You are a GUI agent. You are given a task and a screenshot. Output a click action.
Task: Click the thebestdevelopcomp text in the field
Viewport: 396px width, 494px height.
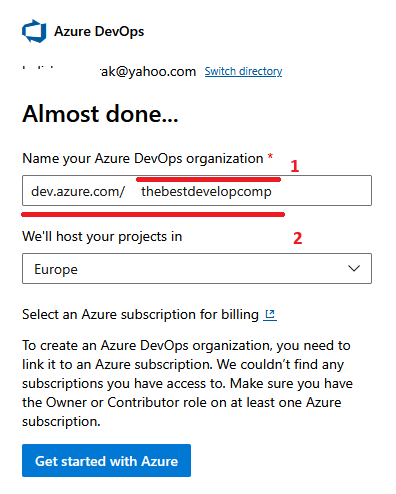click(206, 192)
